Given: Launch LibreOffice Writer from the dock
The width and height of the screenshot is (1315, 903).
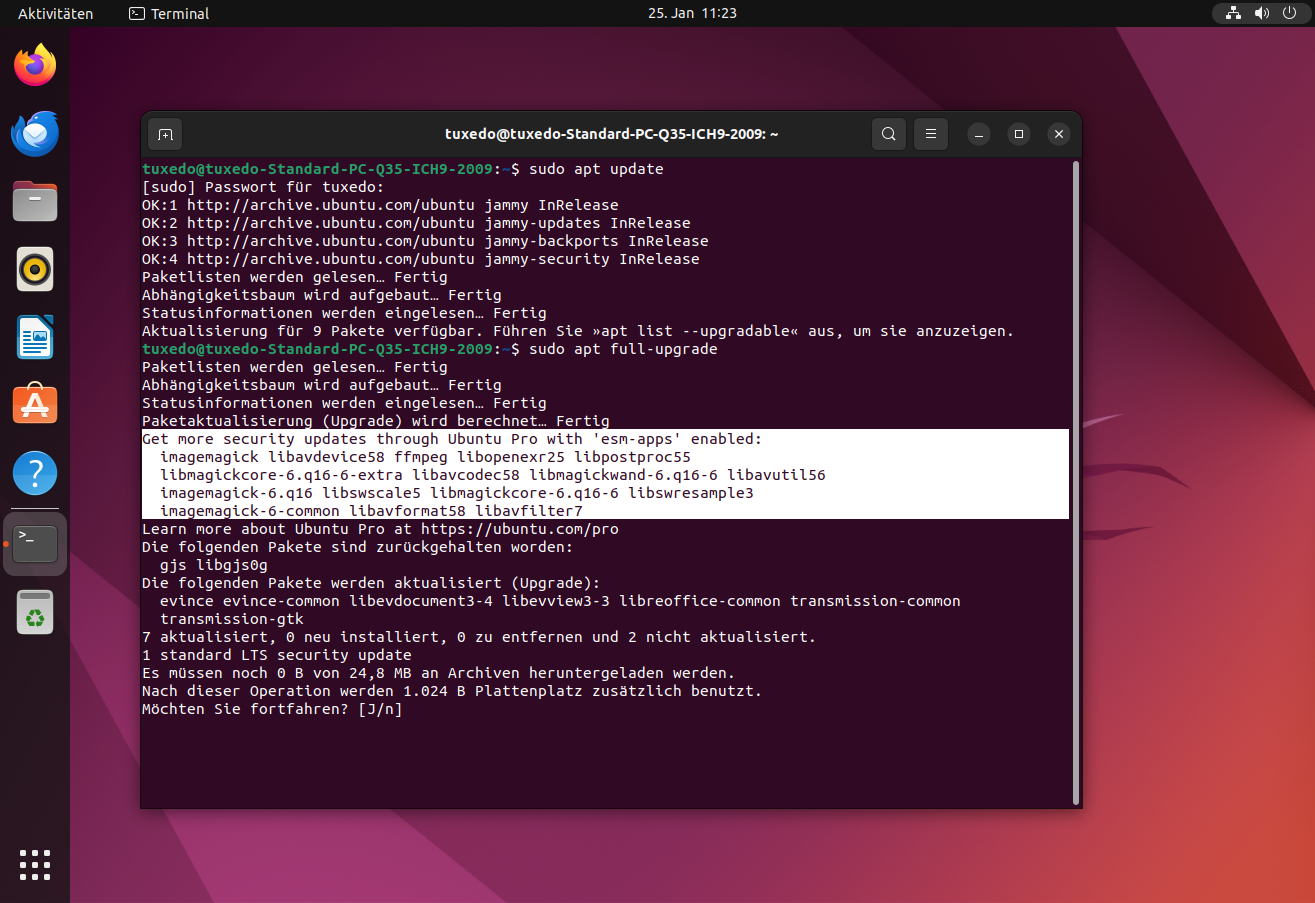Looking at the screenshot, I should pos(35,337).
